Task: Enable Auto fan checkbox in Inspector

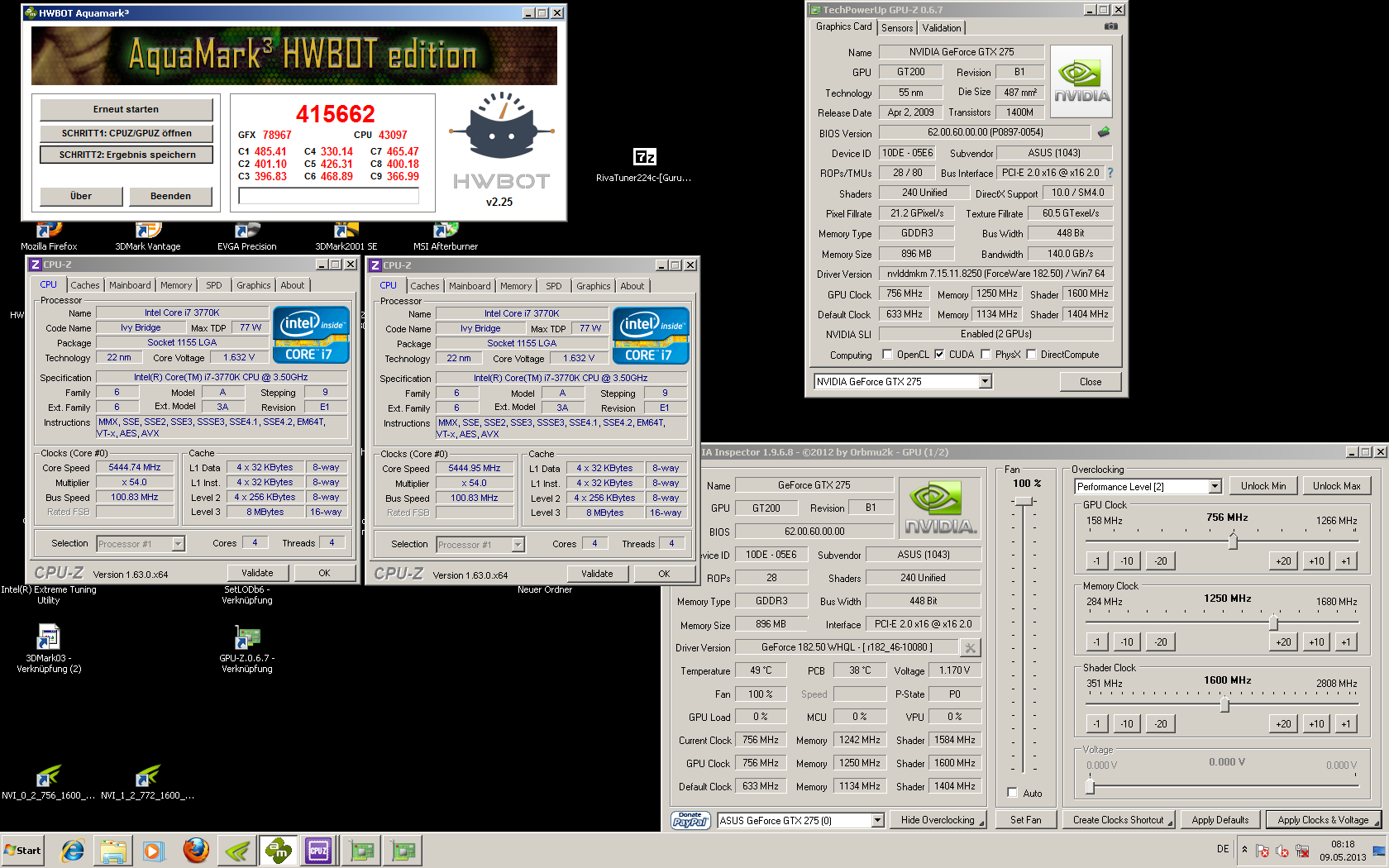Action: pyautogui.click(x=1012, y=793)
